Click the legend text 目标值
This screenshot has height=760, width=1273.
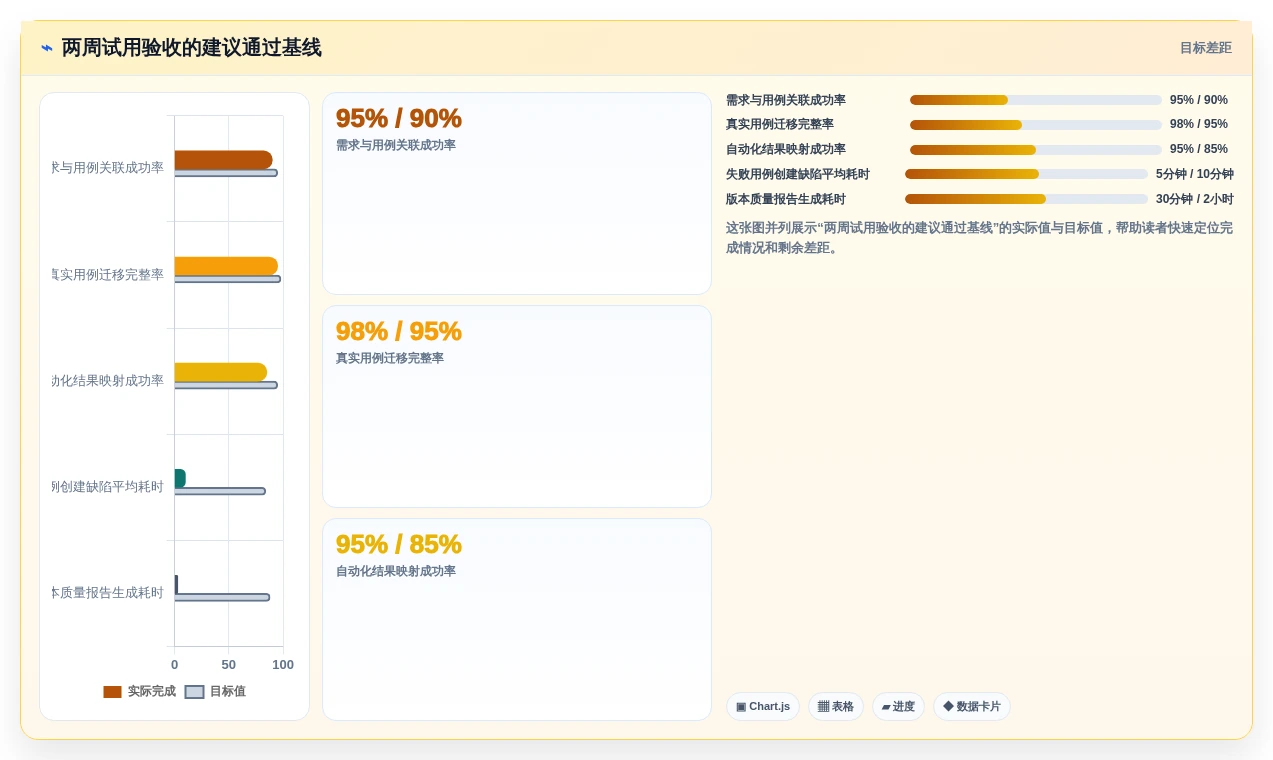pos(227,691)
